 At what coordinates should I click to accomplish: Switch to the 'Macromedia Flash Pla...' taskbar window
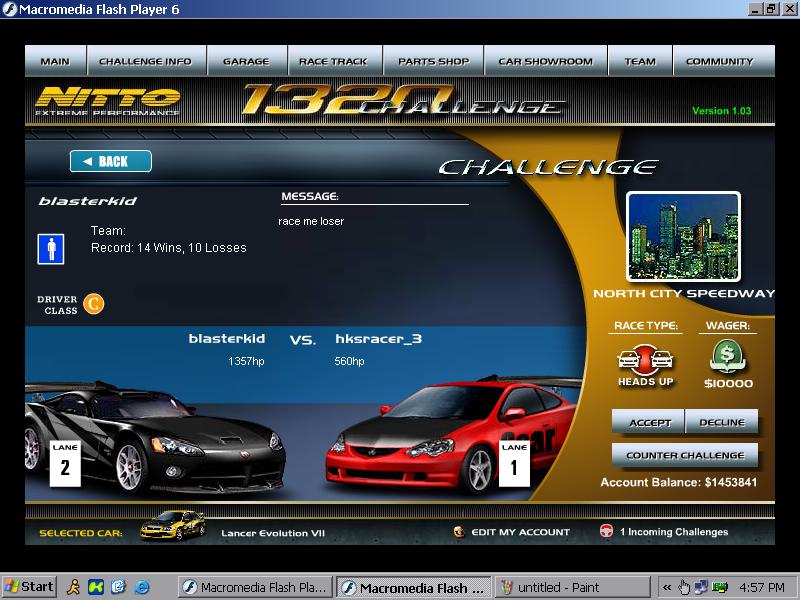256,587
